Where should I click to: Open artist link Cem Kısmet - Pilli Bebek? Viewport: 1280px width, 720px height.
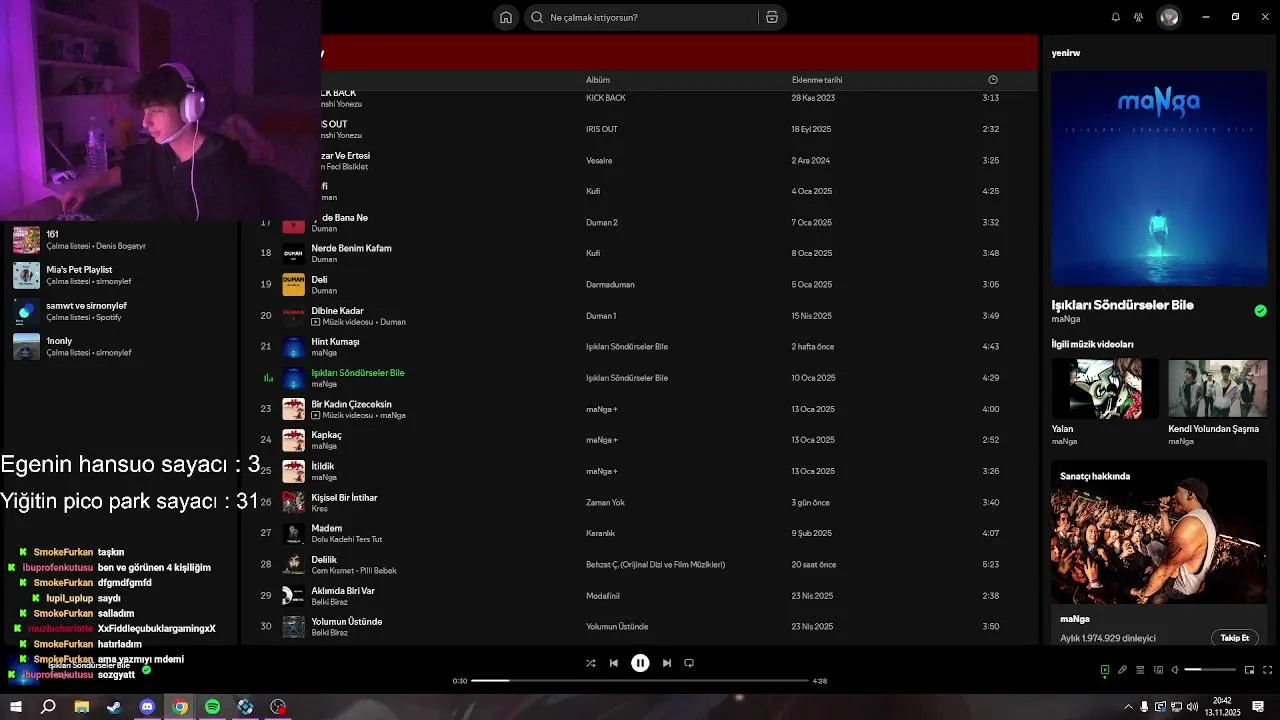tap(354, 571)
